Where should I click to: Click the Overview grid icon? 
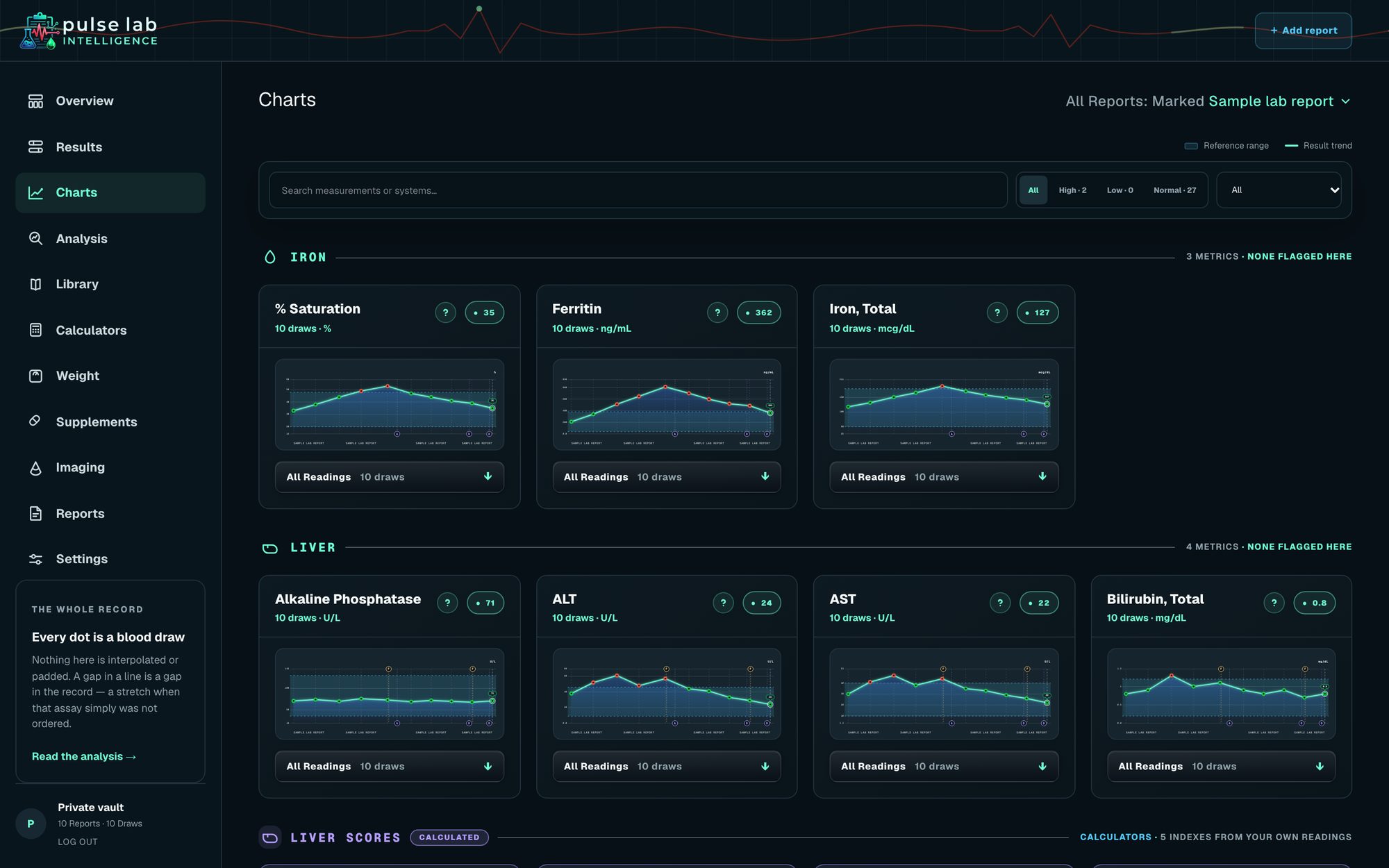35,101
